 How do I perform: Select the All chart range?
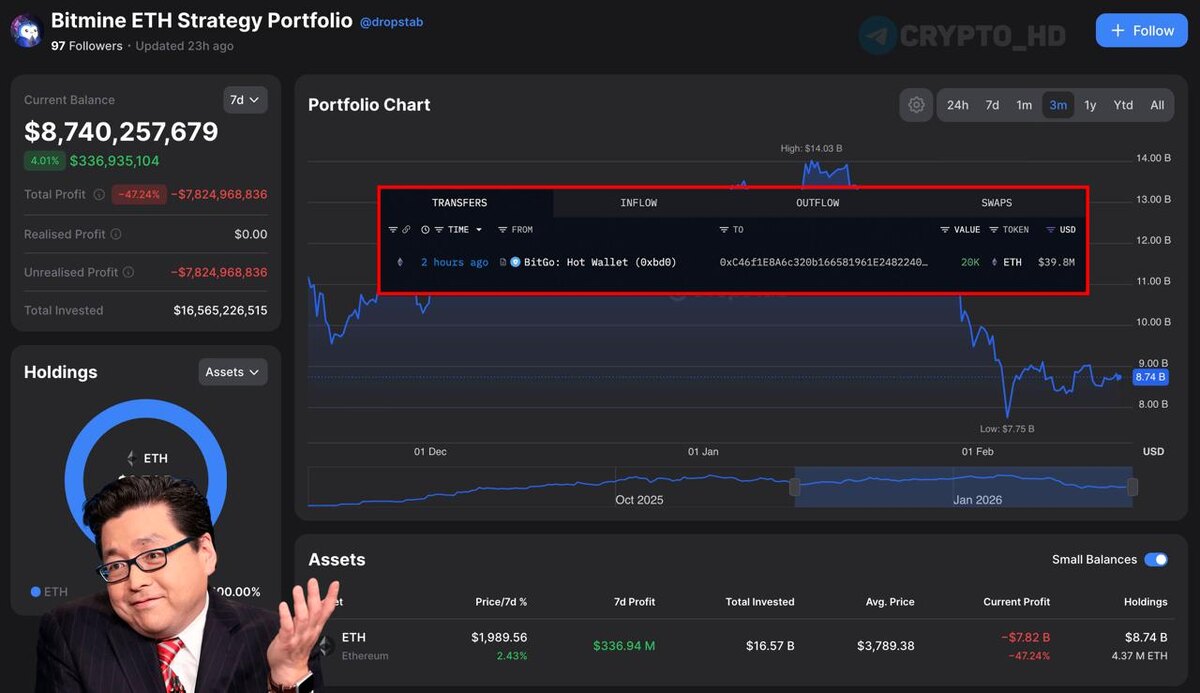pyautogui.click(x=1157, y=105)
